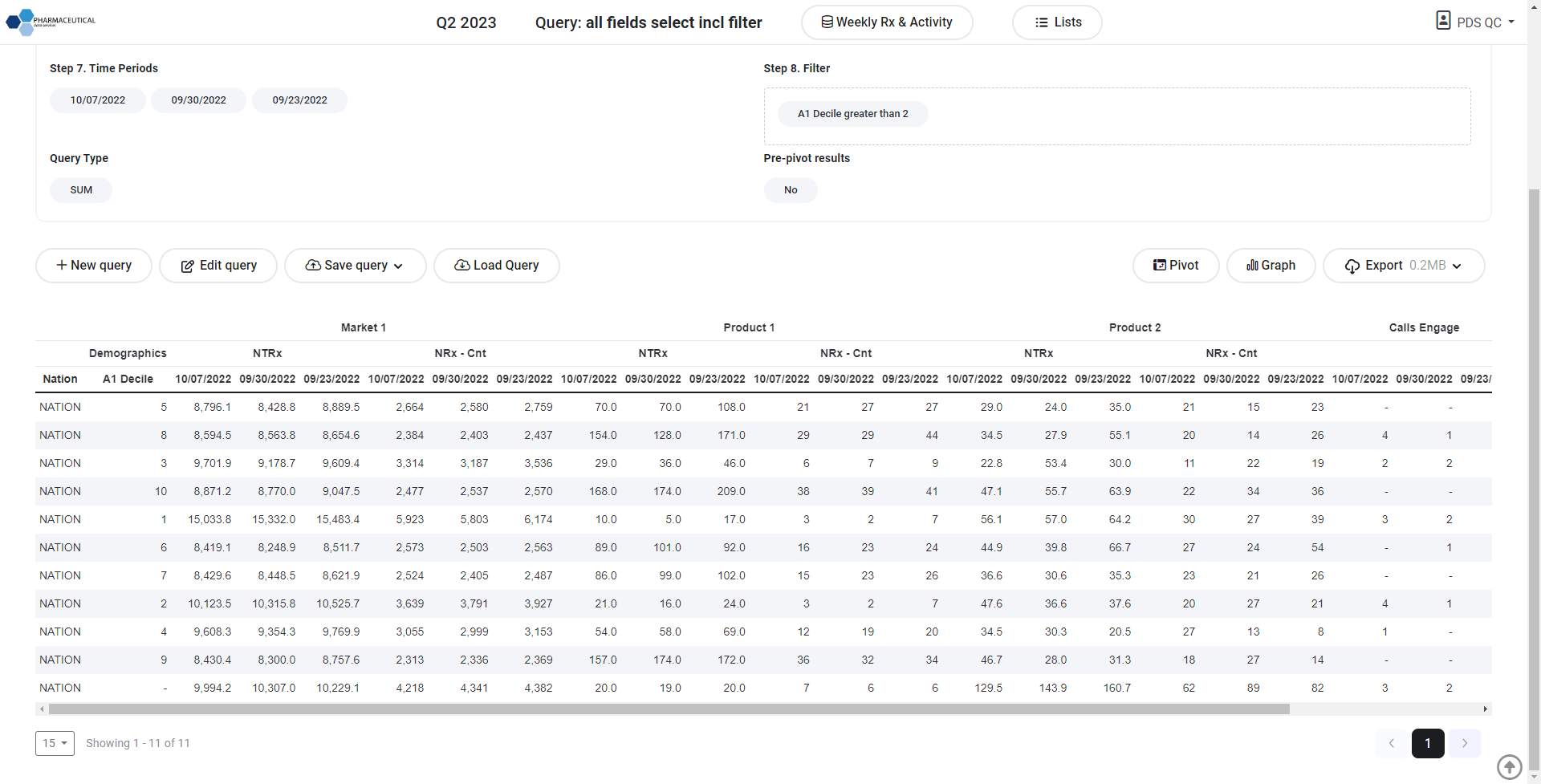Viewport: 1541px width, 784px height.
Task: Open the rows-per-page dropdown showing 15
Action: point(55,743)
